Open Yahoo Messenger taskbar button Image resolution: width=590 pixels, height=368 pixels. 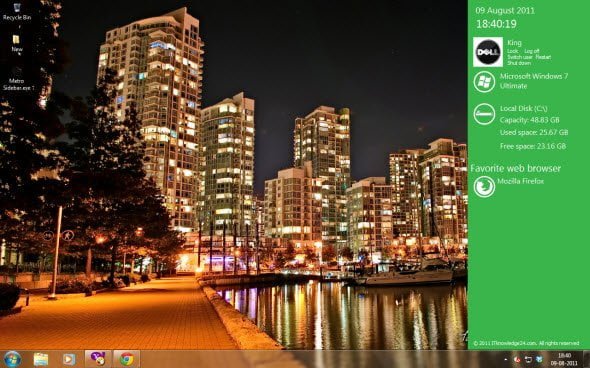98,359
